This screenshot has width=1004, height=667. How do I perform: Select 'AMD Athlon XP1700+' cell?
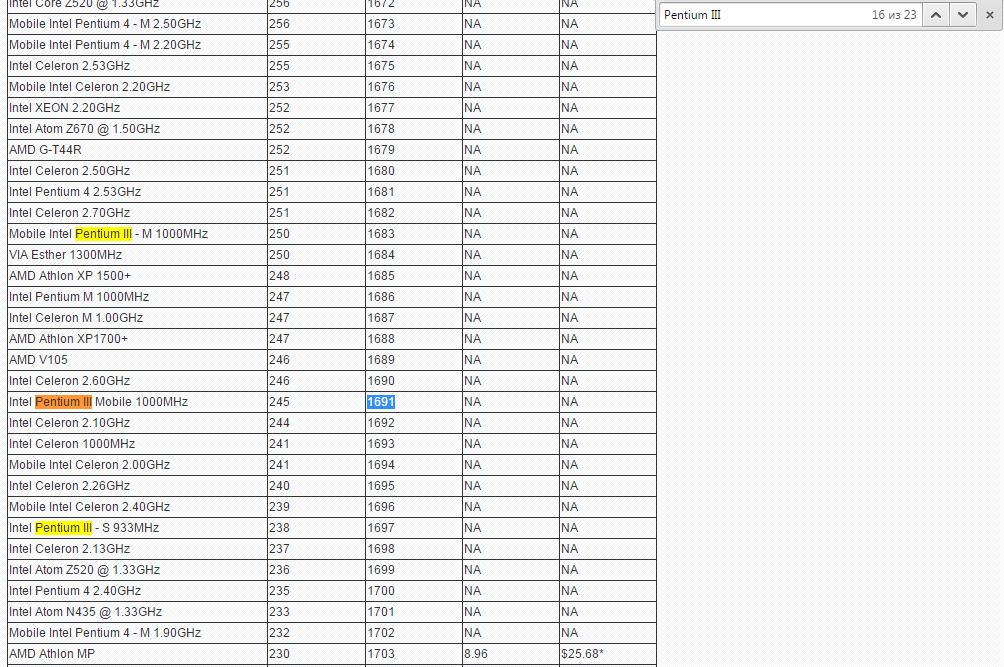(x=137, y=339)
